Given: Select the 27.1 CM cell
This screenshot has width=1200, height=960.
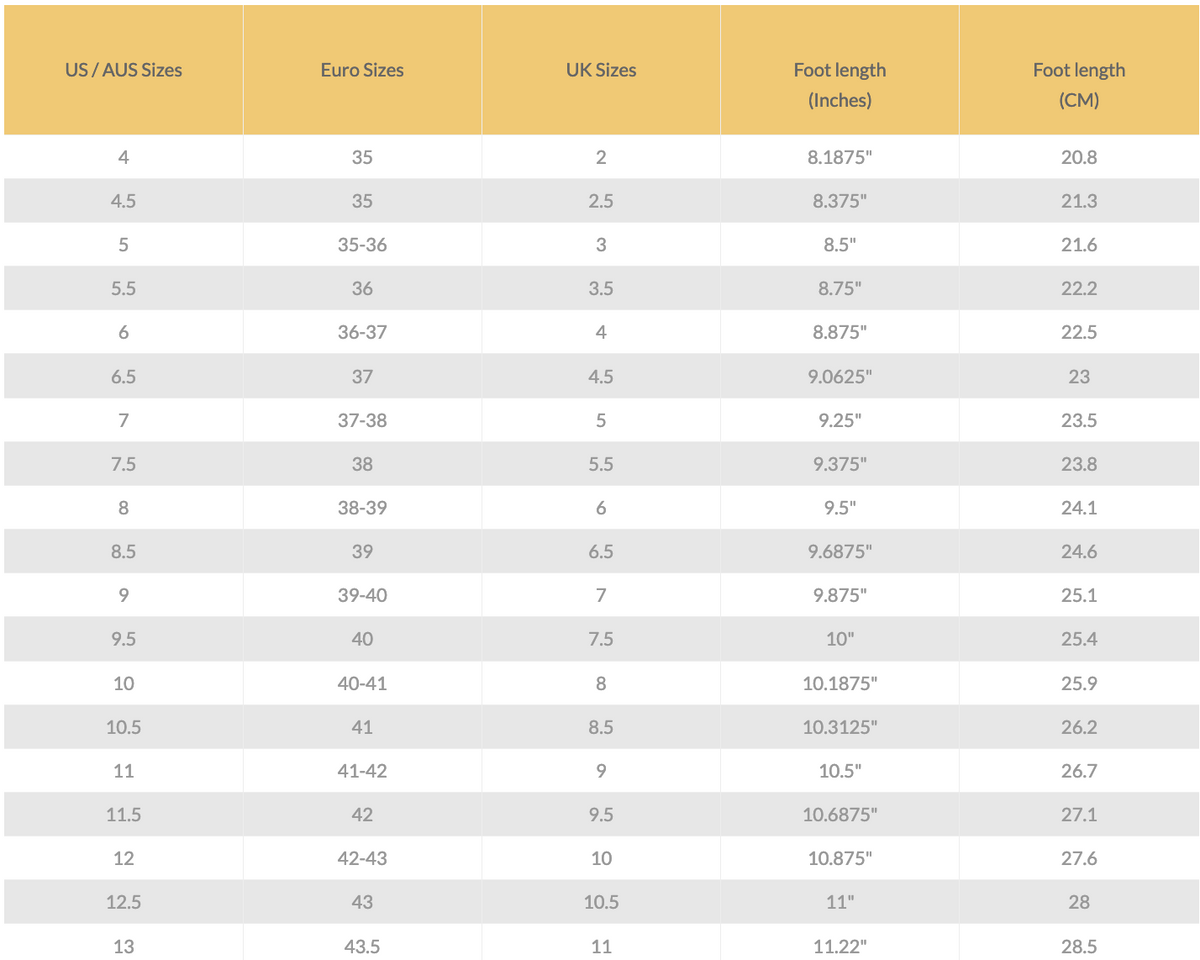Looking at the screenshot, I should pyautogui.click(x=1079, y=814).
